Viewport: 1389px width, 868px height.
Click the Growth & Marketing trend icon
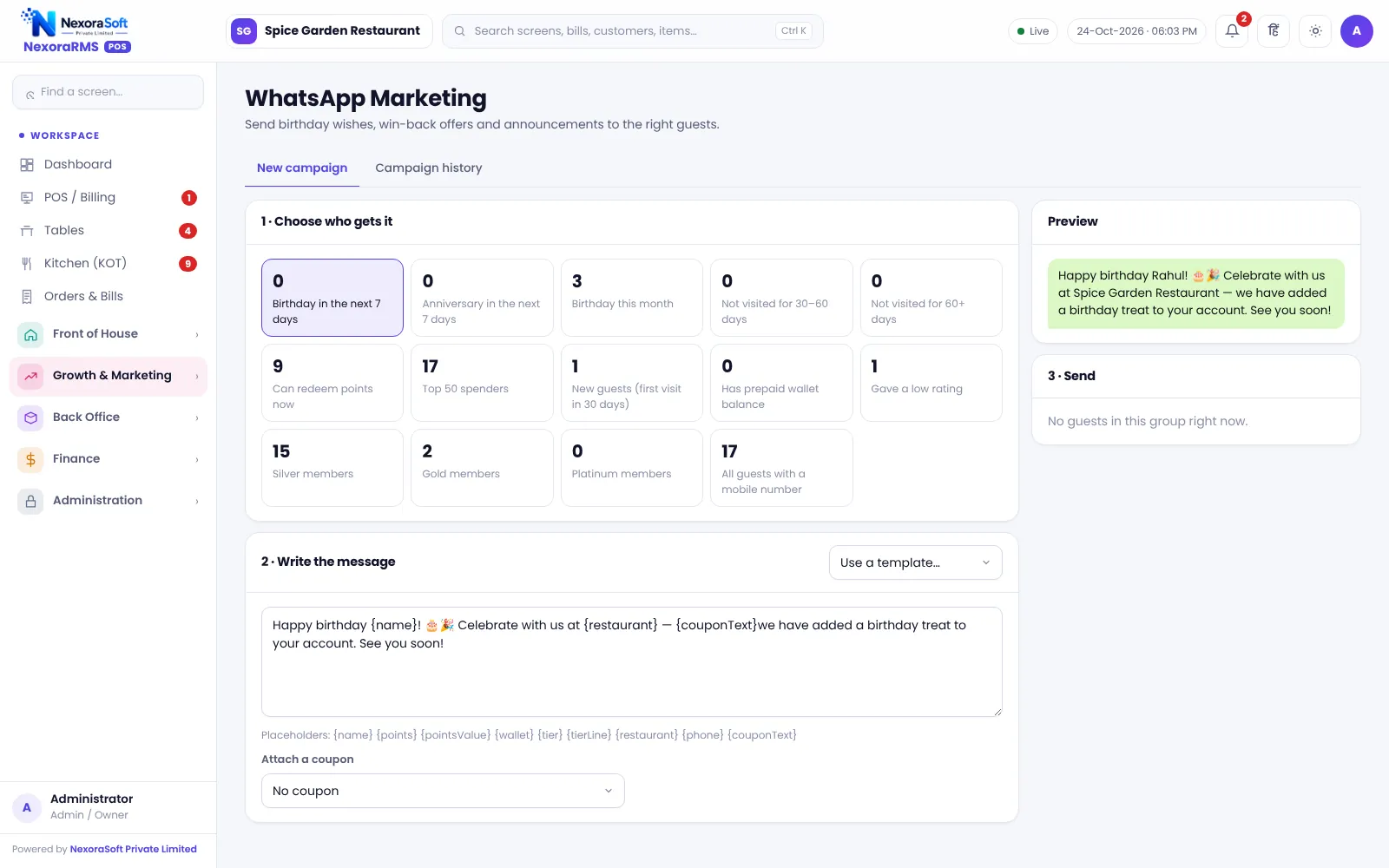coord(30,376)
